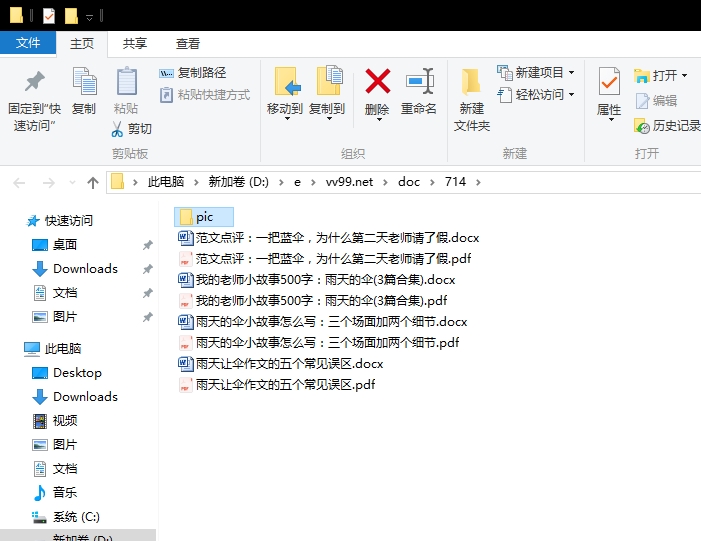Expand Copy to dropdown arrow
The image size is (701, 541).
(x=329, y=119)
